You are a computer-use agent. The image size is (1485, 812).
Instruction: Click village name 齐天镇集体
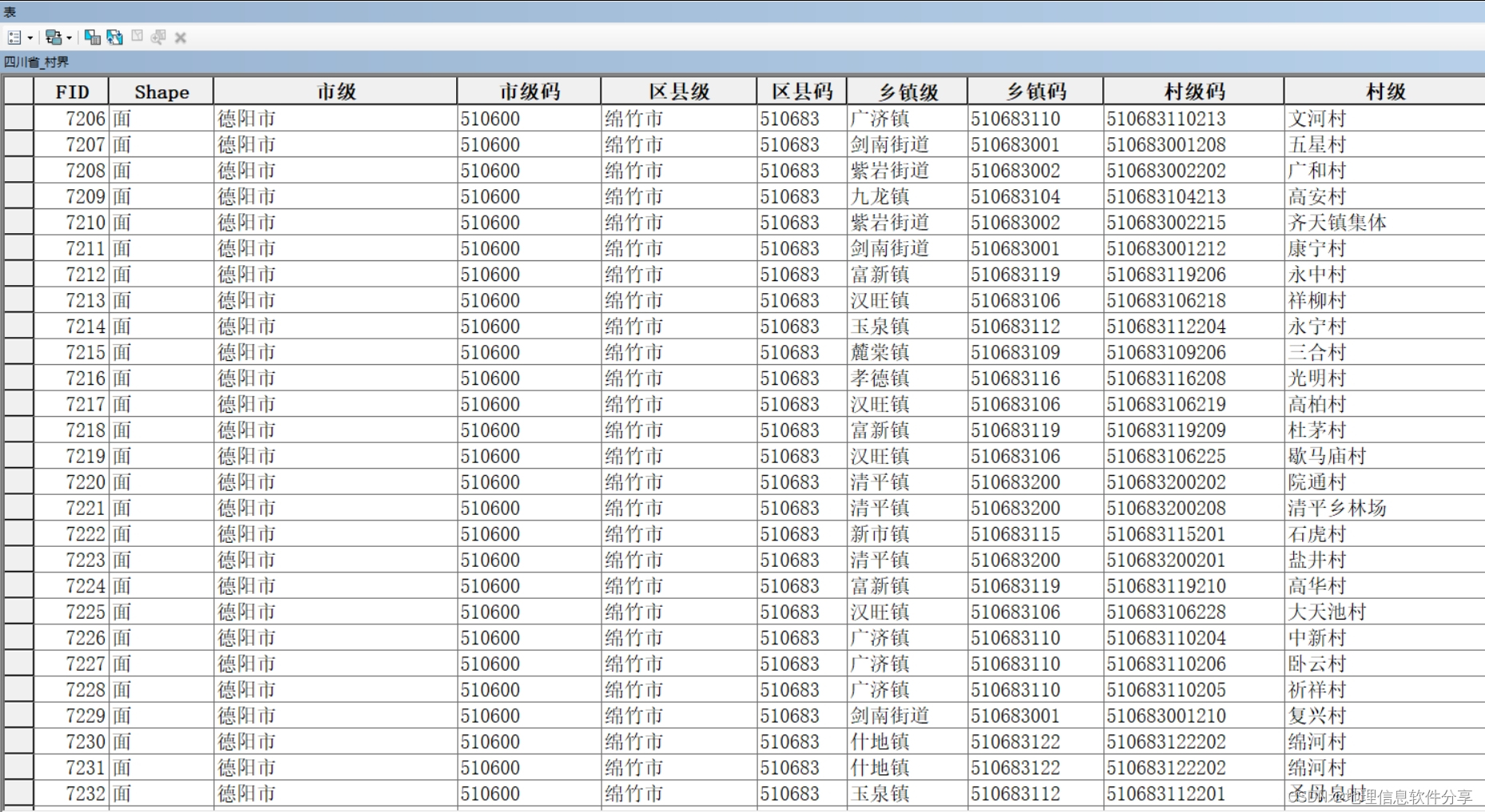[1337, 222]
